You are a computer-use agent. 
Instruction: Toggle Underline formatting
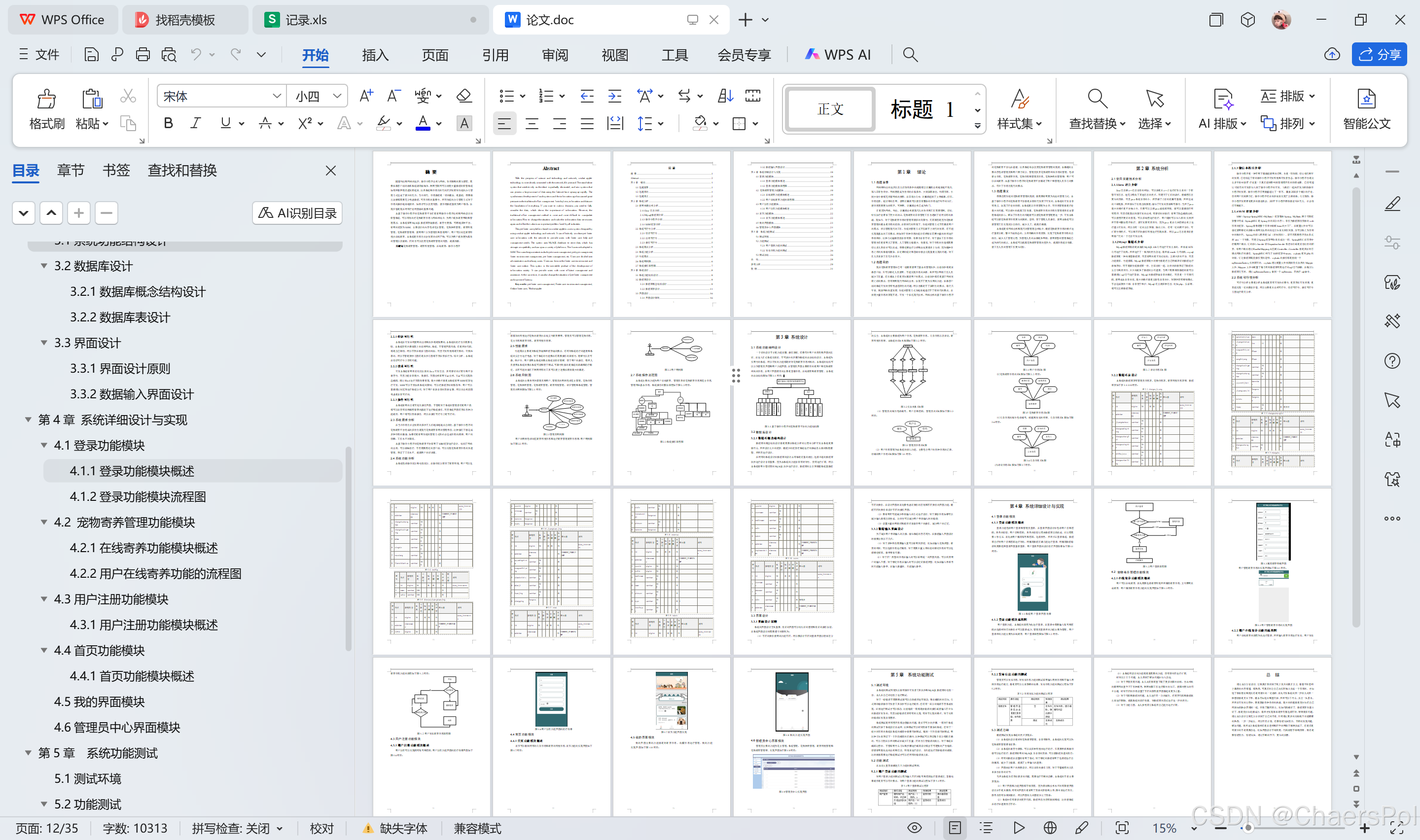[x=225, y=123]
